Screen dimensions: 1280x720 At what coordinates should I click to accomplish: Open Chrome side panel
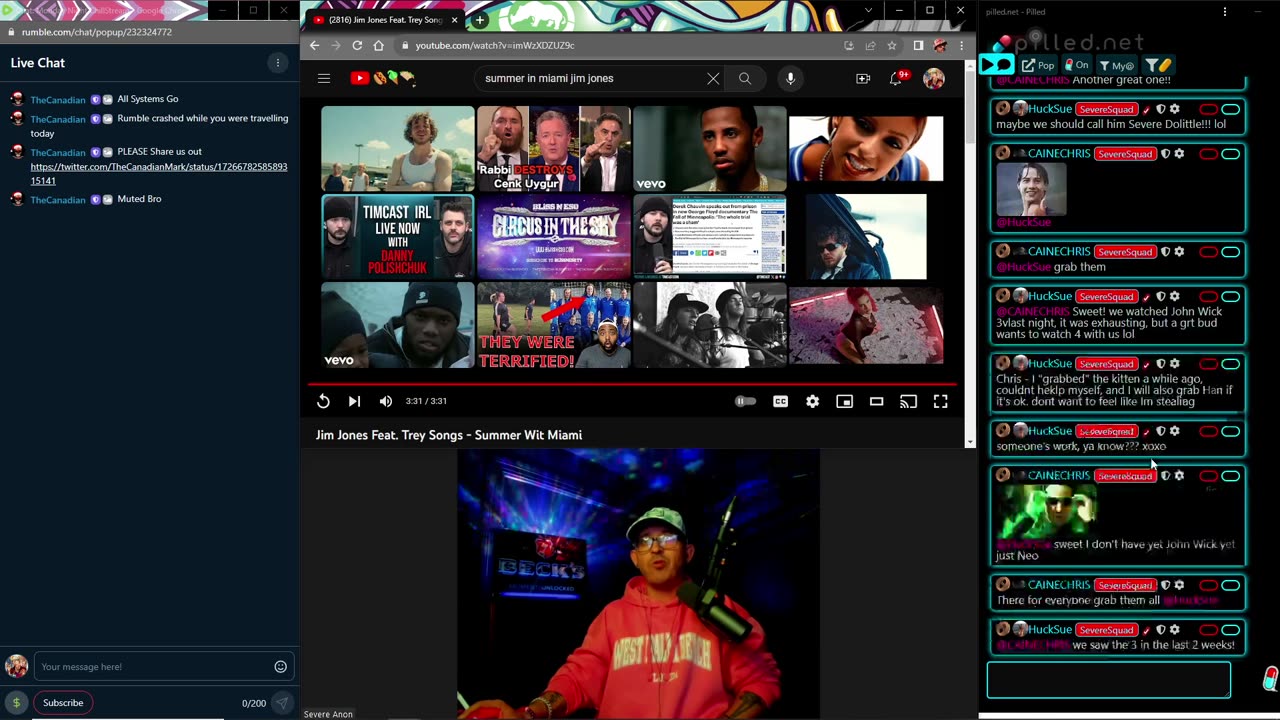pos(918,45)
